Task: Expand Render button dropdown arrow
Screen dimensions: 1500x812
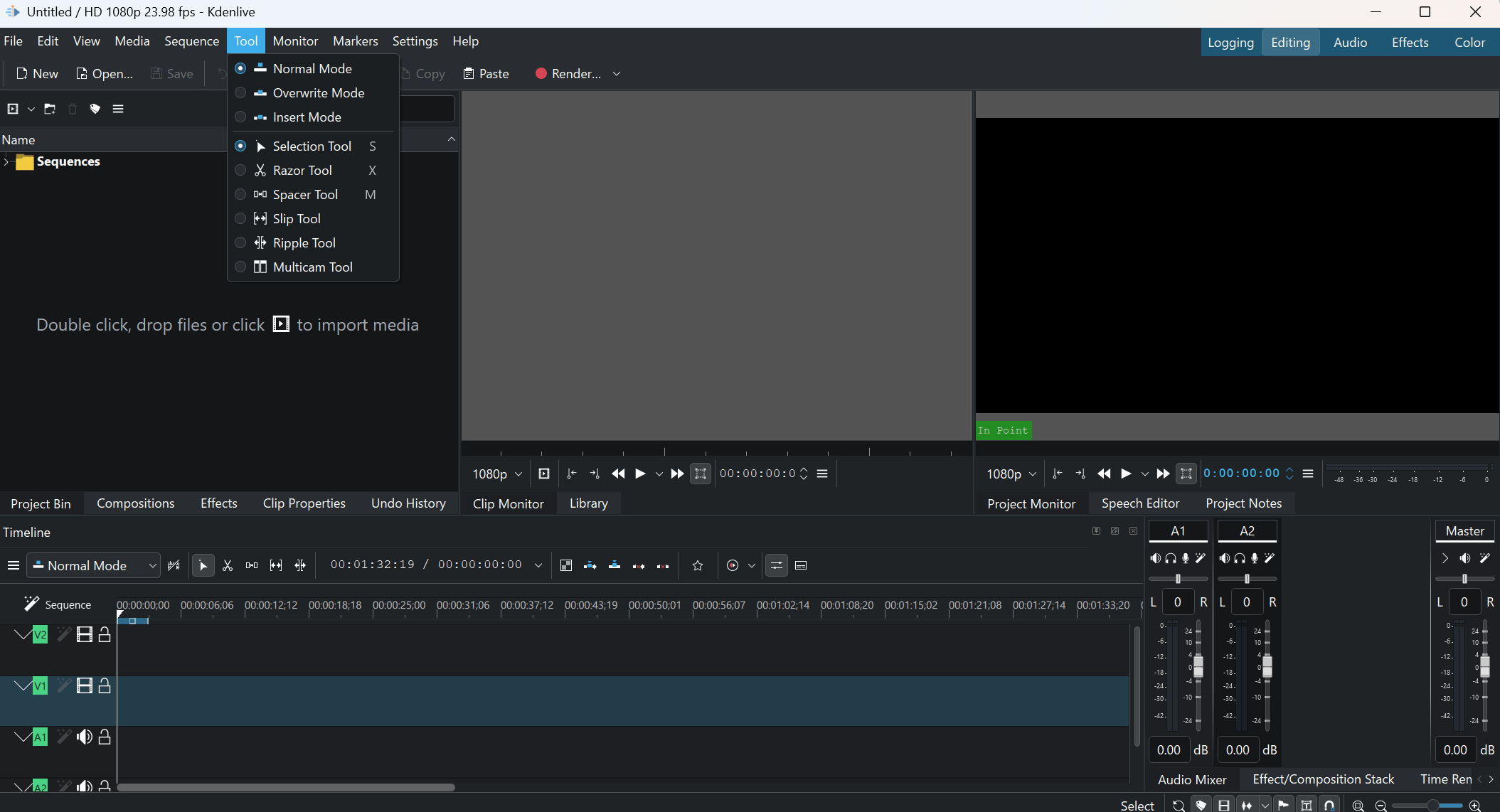Action: click(x=617, y=74)
